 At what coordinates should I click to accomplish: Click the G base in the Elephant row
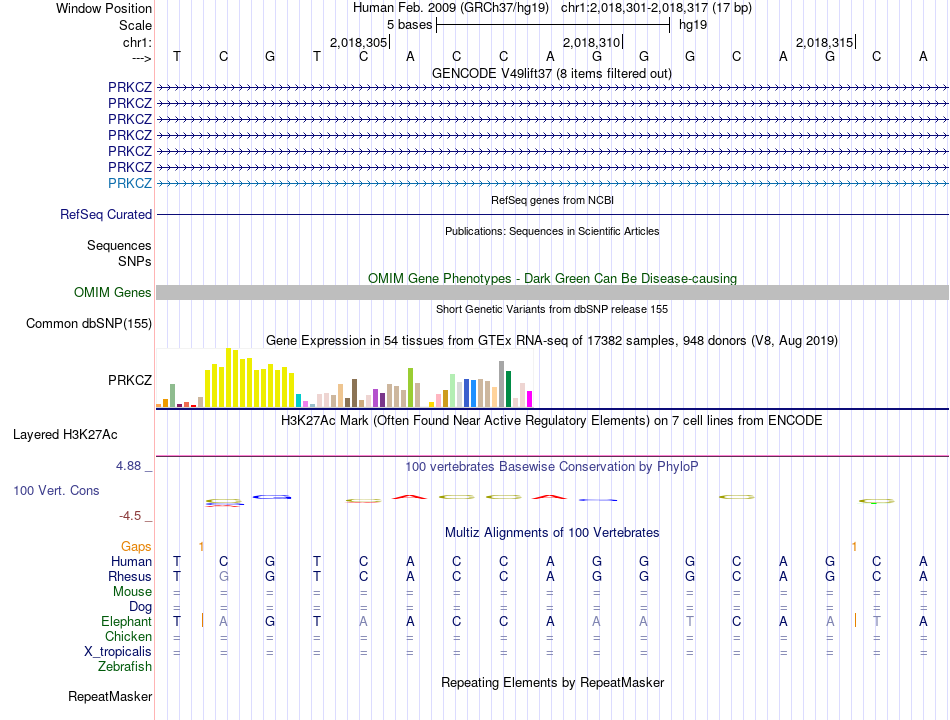coord(270,621)
